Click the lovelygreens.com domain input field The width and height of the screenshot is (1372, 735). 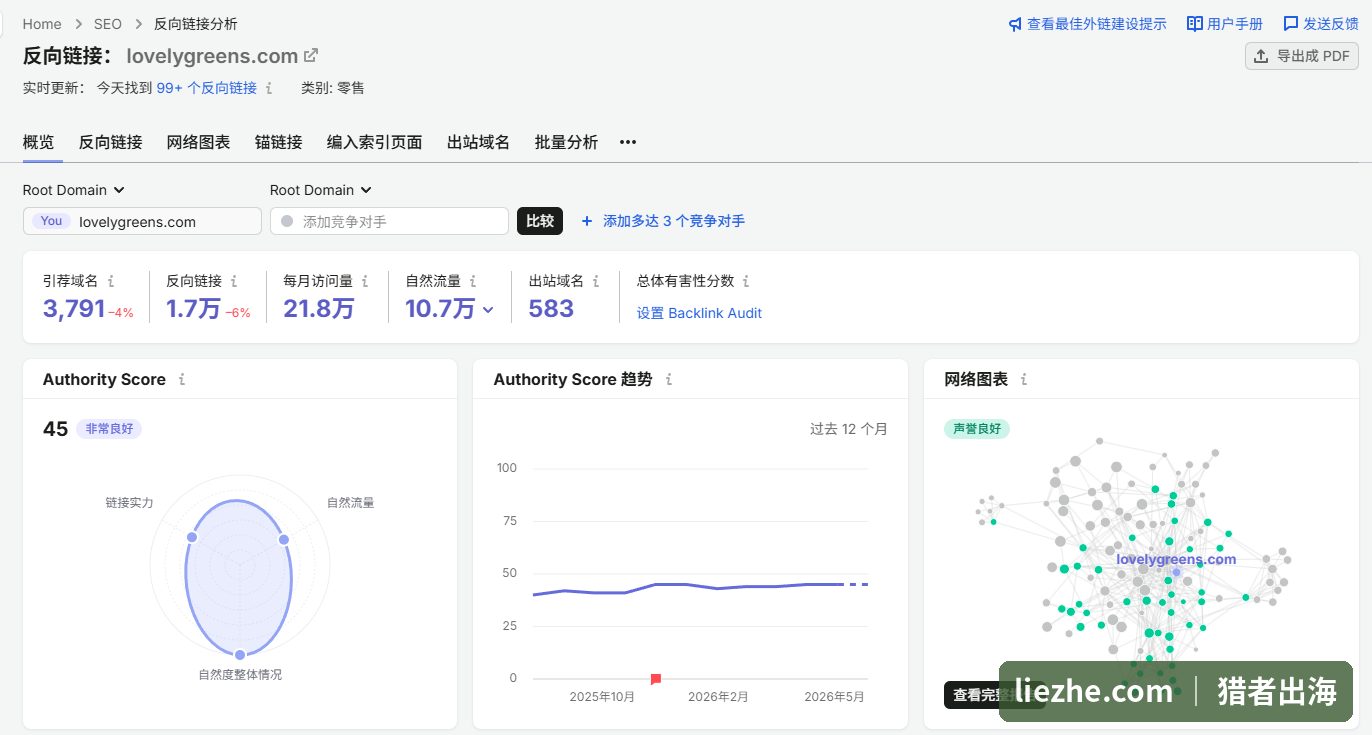tap(142, 221)
